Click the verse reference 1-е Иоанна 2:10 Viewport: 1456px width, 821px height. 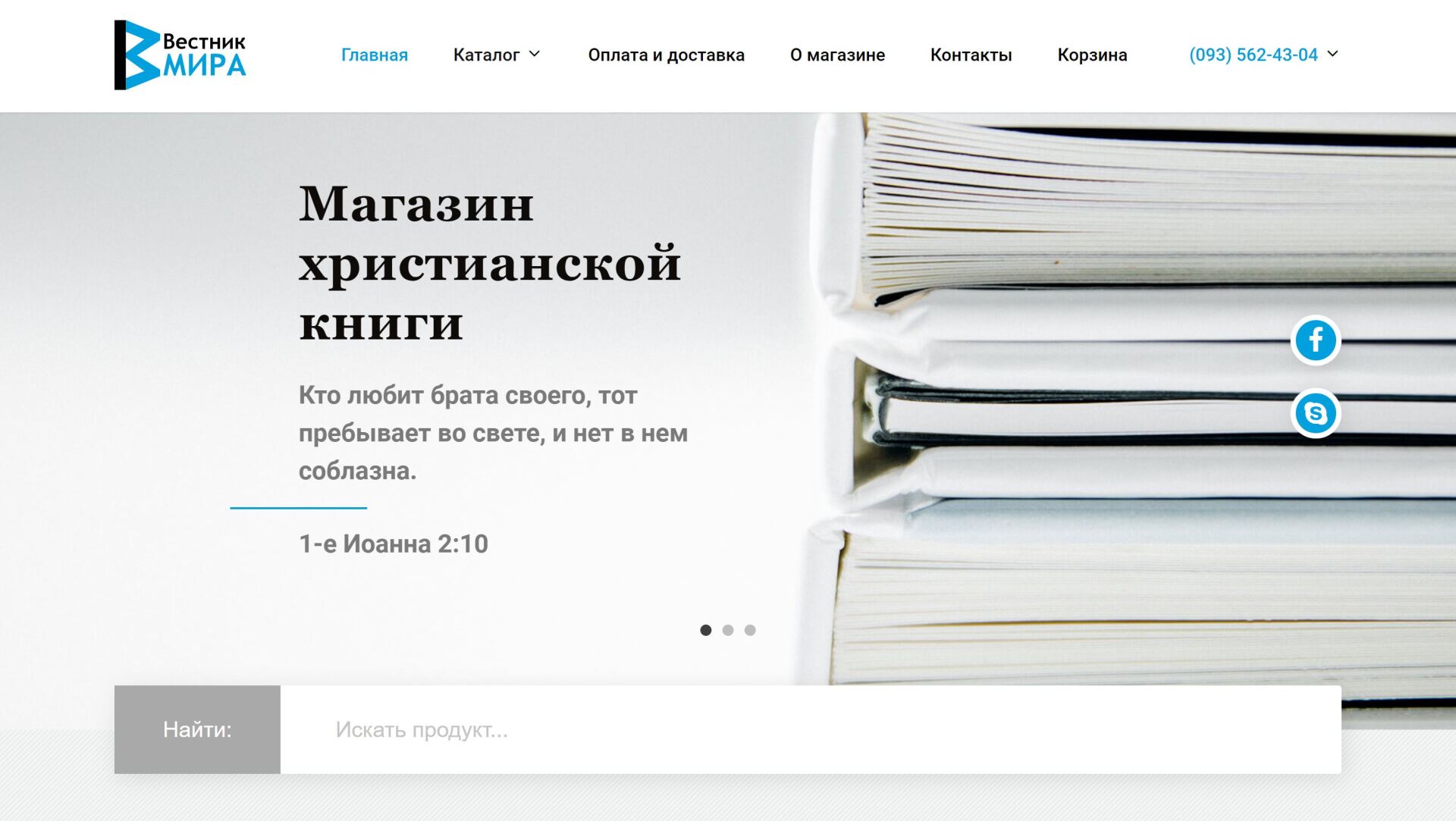tap(394, 544)
